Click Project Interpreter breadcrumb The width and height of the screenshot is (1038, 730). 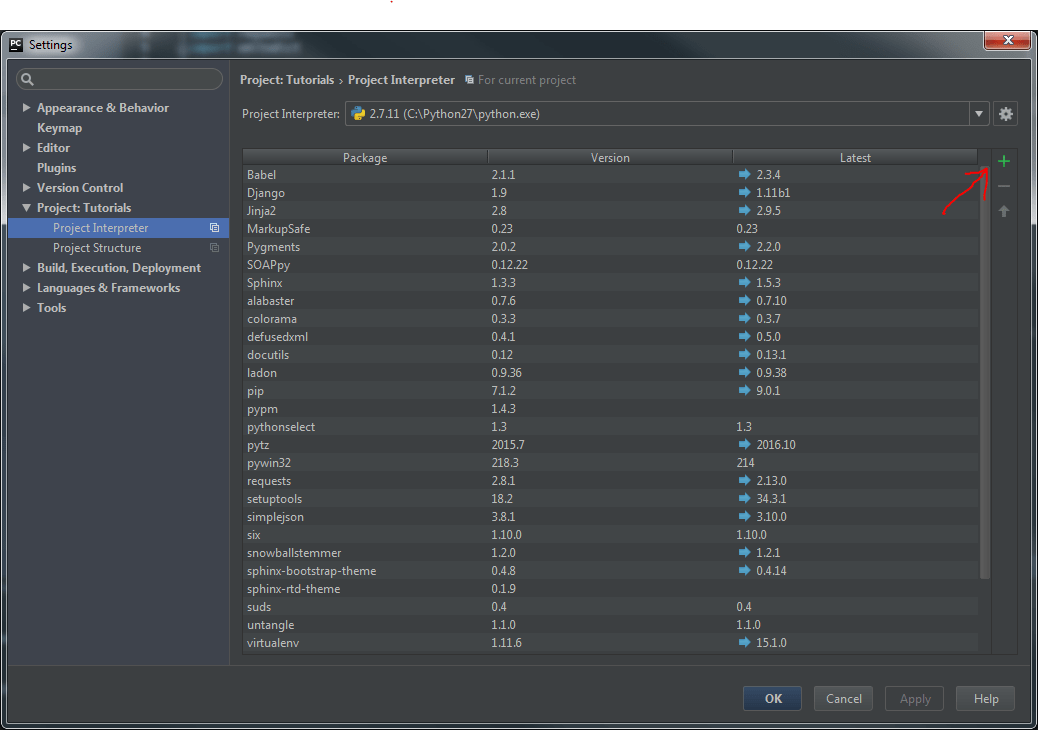401,80
